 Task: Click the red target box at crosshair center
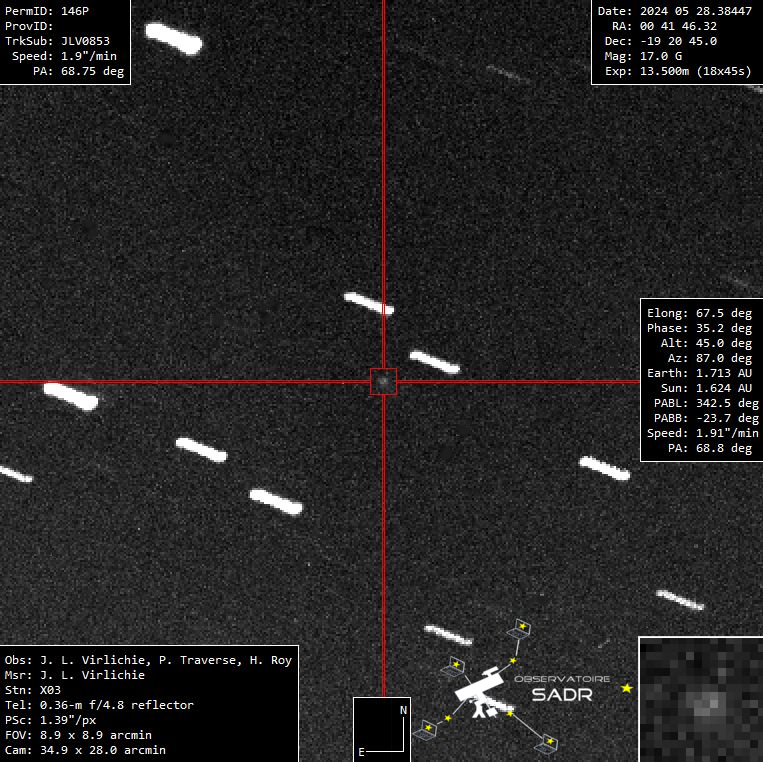[x=383, y=382]
